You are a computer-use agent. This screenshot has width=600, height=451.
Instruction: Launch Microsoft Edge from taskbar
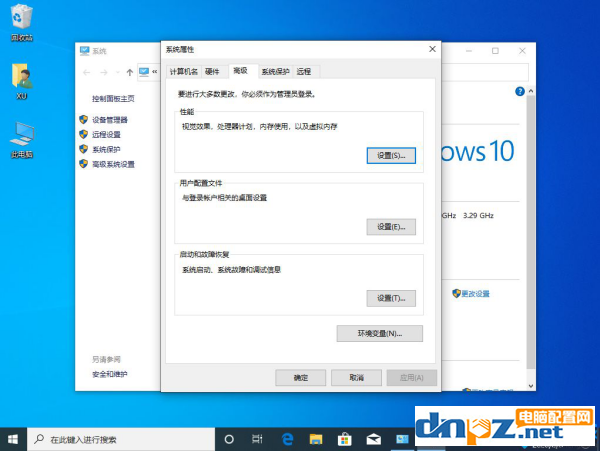287,439
